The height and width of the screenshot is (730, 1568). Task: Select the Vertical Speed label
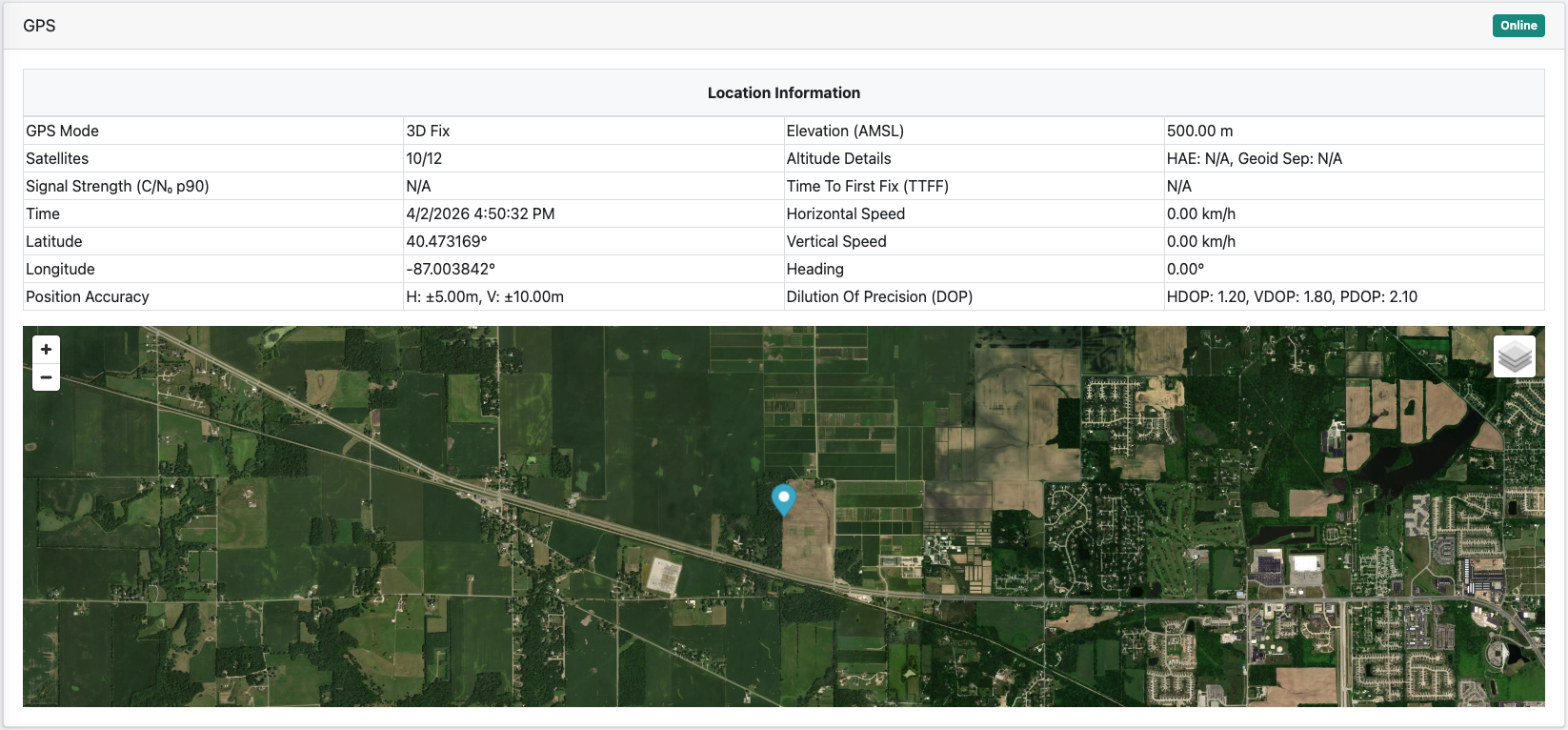click(x=835, y=241)
